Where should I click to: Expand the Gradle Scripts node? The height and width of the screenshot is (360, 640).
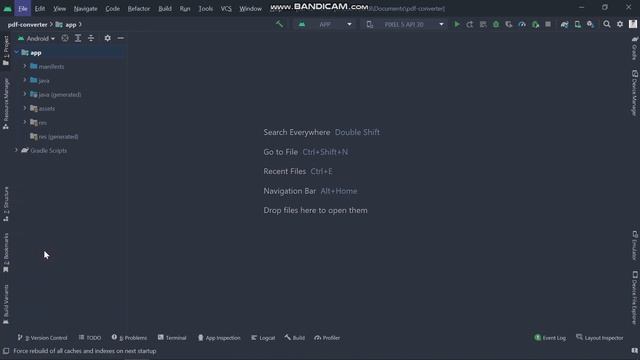tap(17, 150)
